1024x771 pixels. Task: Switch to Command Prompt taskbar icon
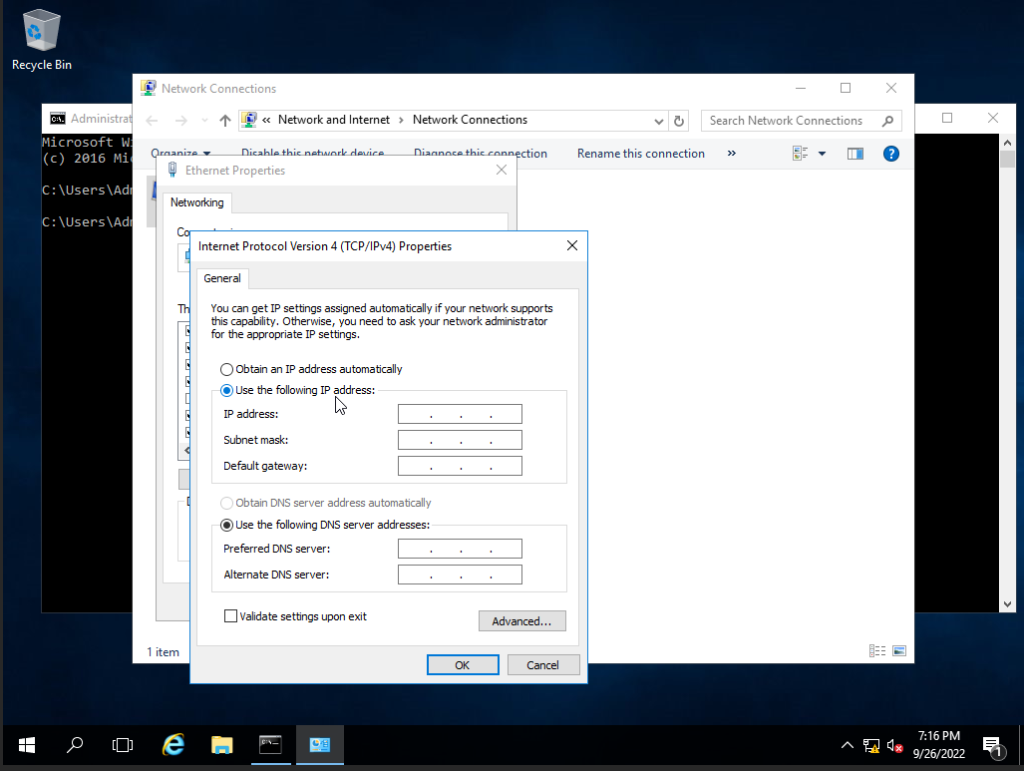click(x=270, y=745)
